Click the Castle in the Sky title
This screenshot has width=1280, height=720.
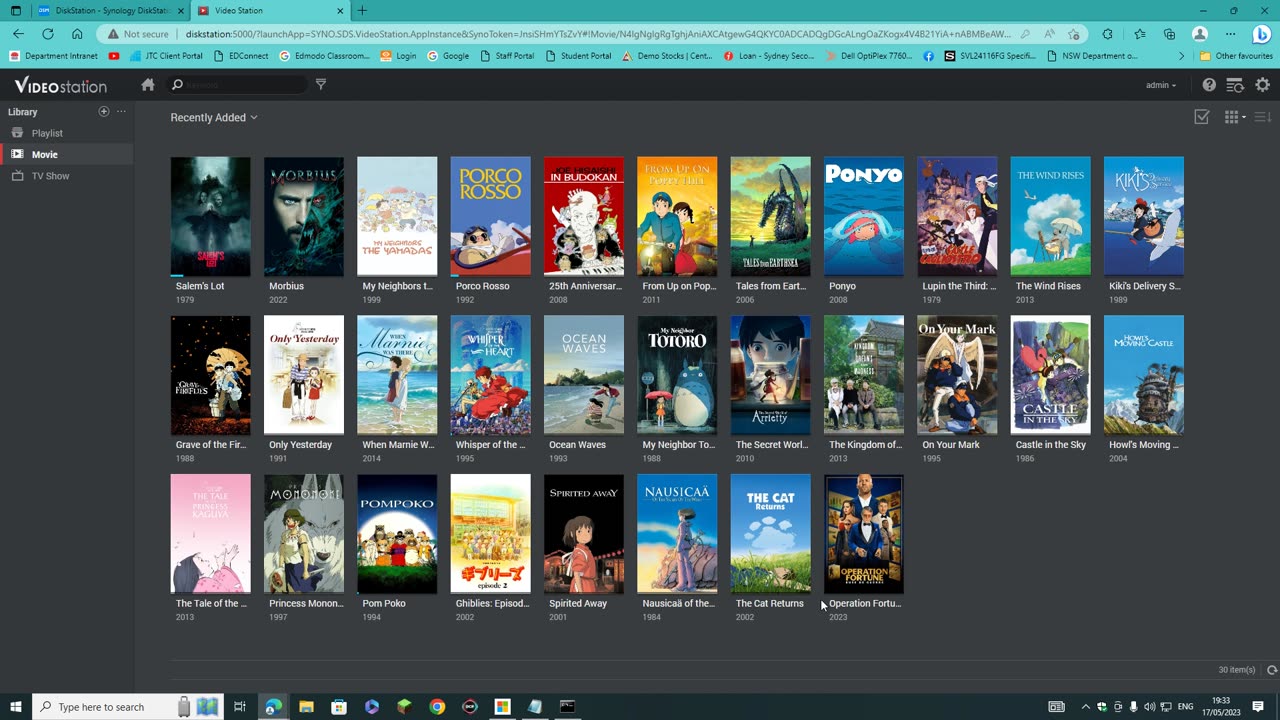[1050, 445]
